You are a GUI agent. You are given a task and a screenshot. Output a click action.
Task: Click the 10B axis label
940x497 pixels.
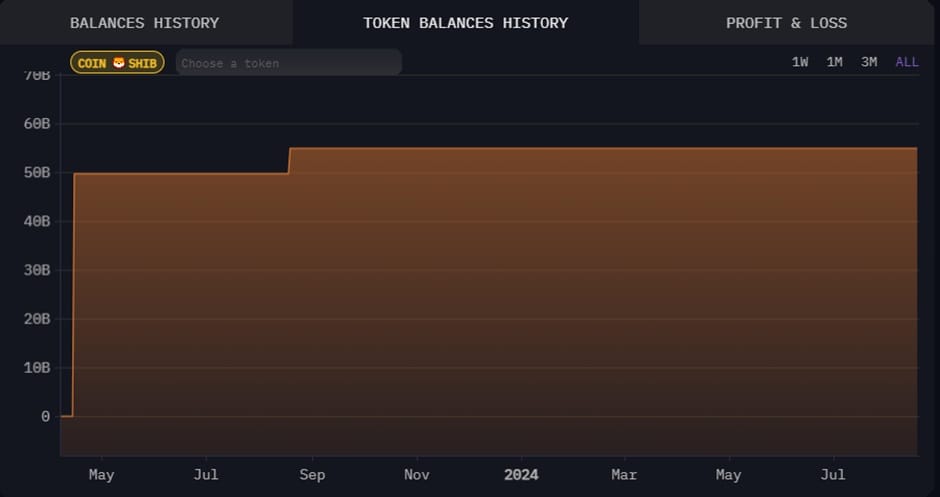pos(37,367)
